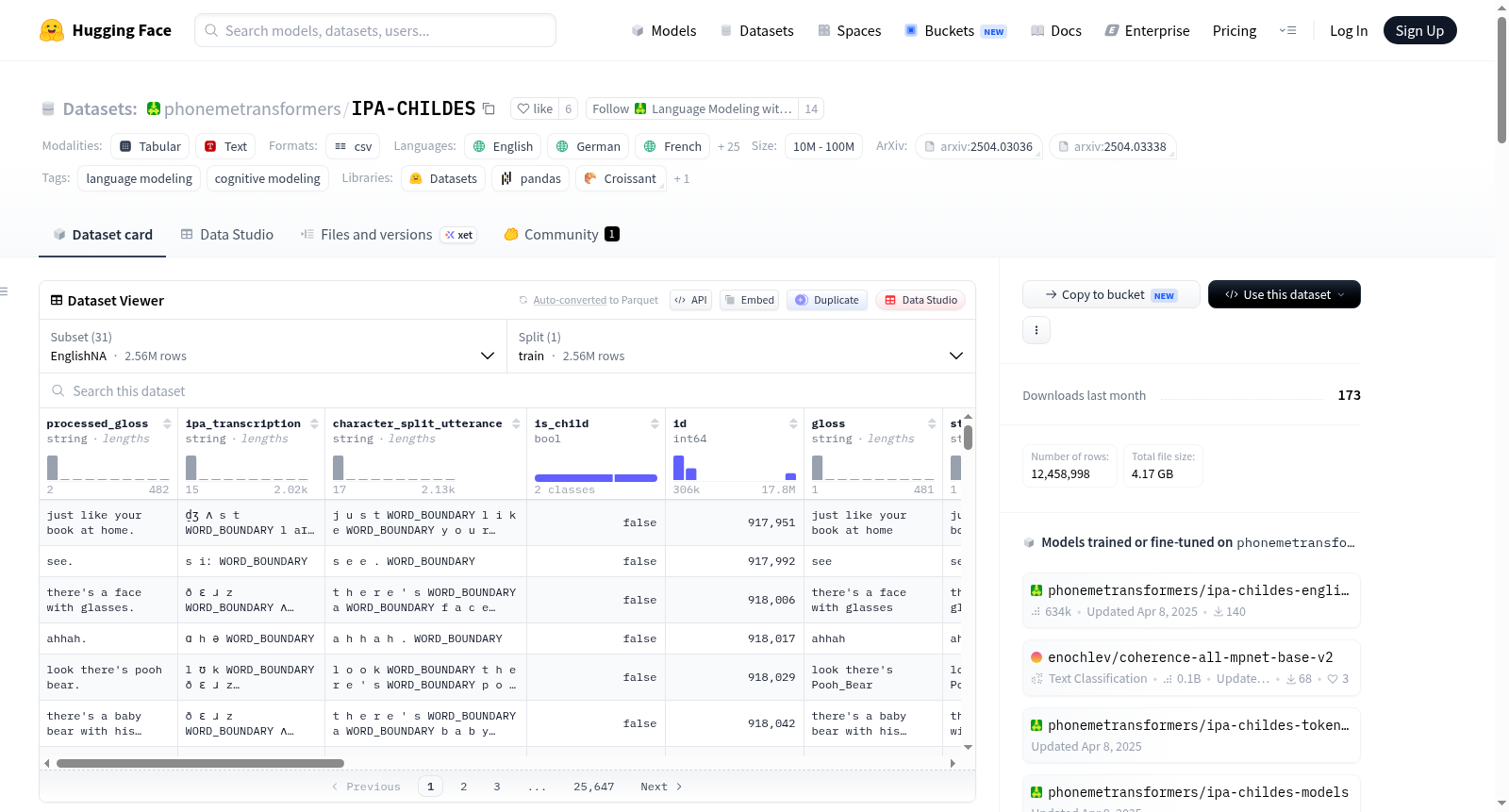Filter by English language tag
This screenshot has height=812, width=1509.
pyautogui.click(x=503, y=146)
